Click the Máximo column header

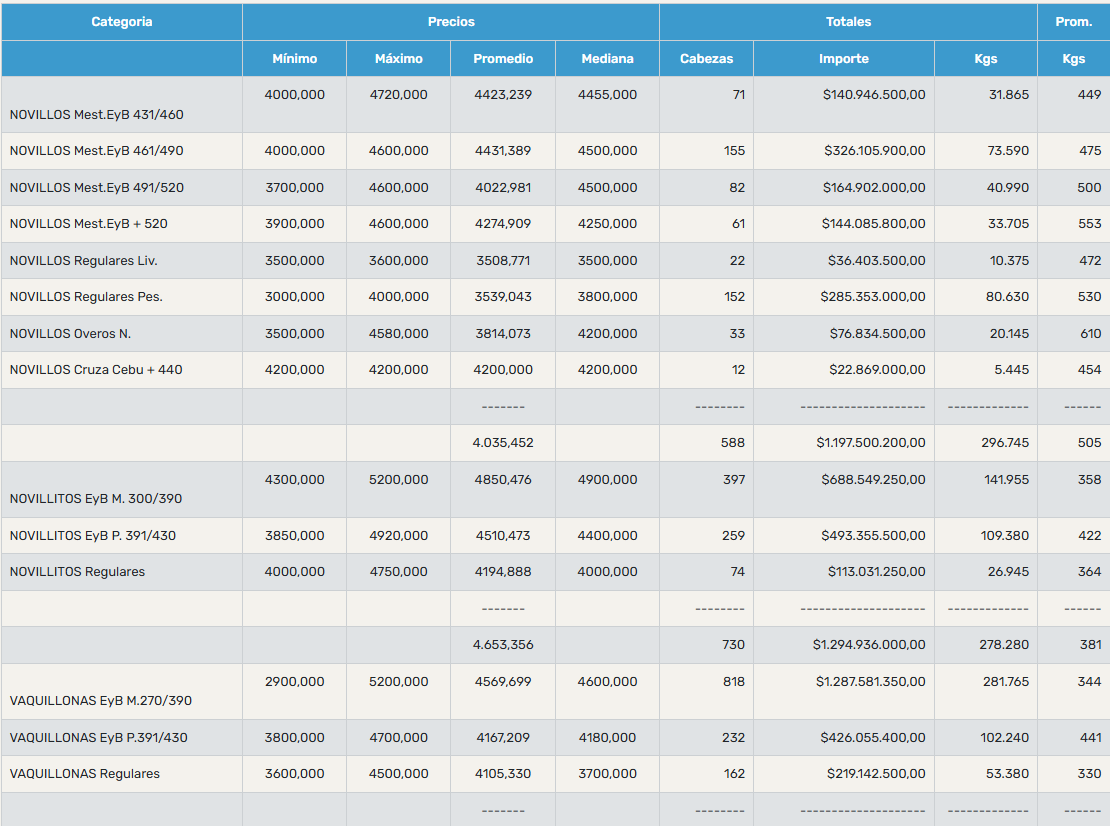point(399,59)
